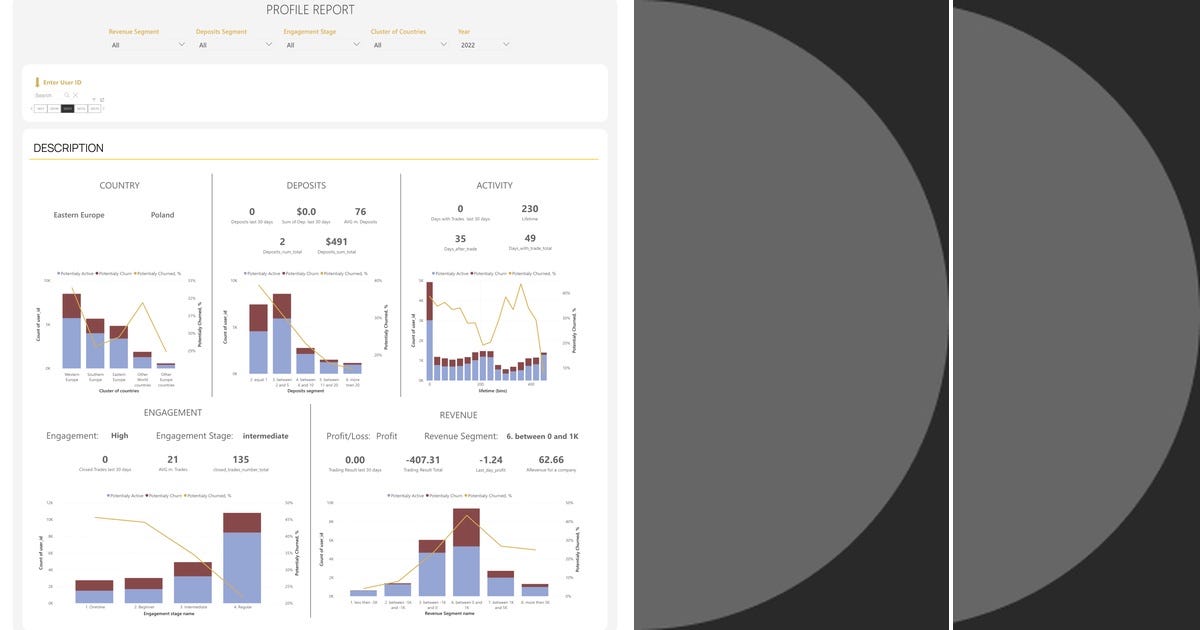Click the search magnifier icon in the User ID slicer
Screen dimensions: 1200x630
(67, 95)
